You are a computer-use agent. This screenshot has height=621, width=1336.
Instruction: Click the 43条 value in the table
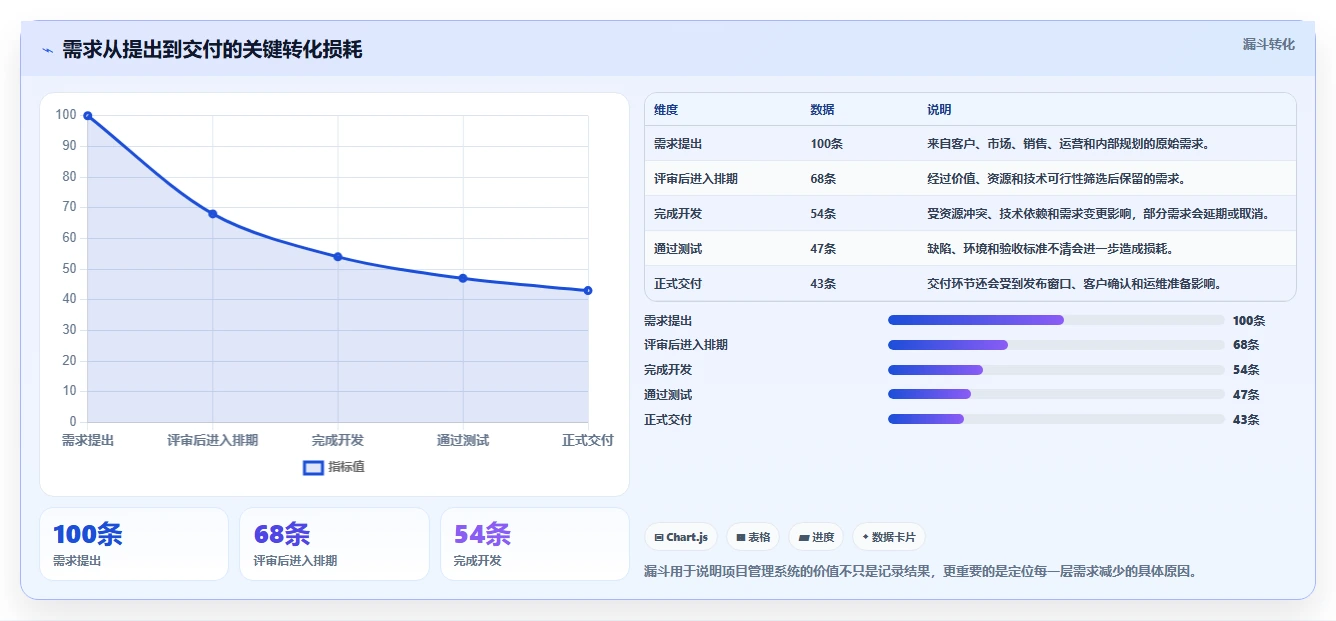[823, 284]
